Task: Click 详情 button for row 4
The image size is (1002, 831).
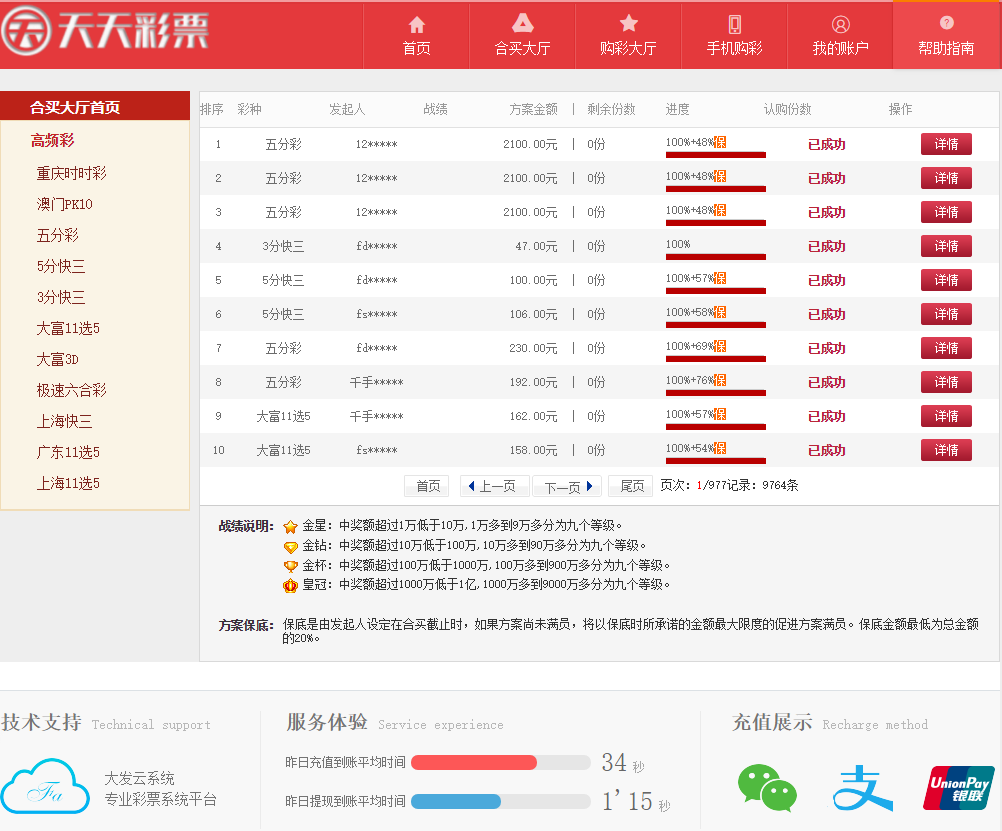Action: (946, 246)
